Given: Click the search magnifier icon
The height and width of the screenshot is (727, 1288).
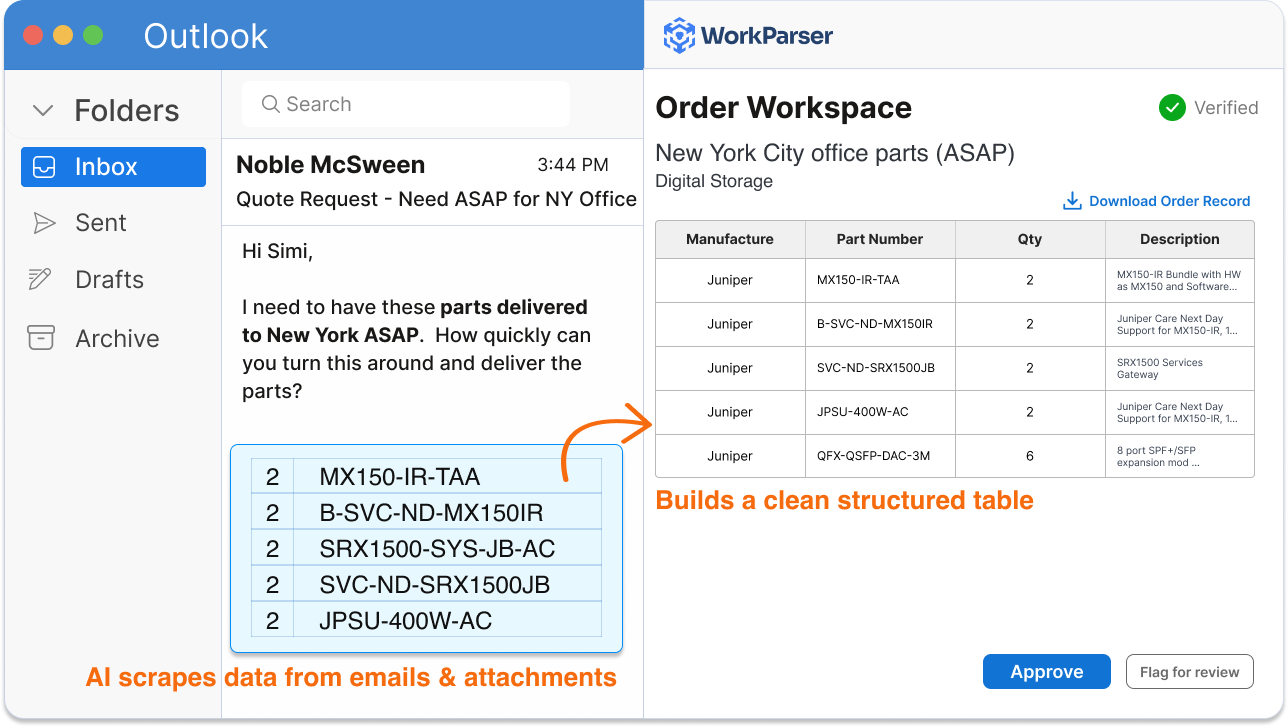Looking at the screenshot, I should 269,104.
